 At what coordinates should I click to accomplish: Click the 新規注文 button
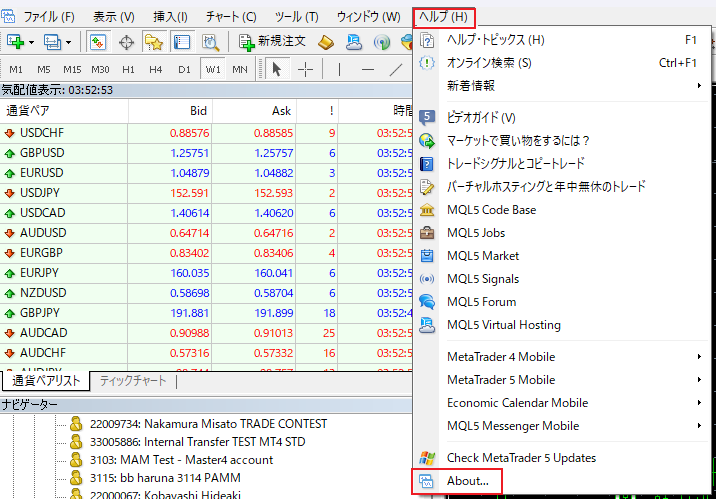pos(272,42)
